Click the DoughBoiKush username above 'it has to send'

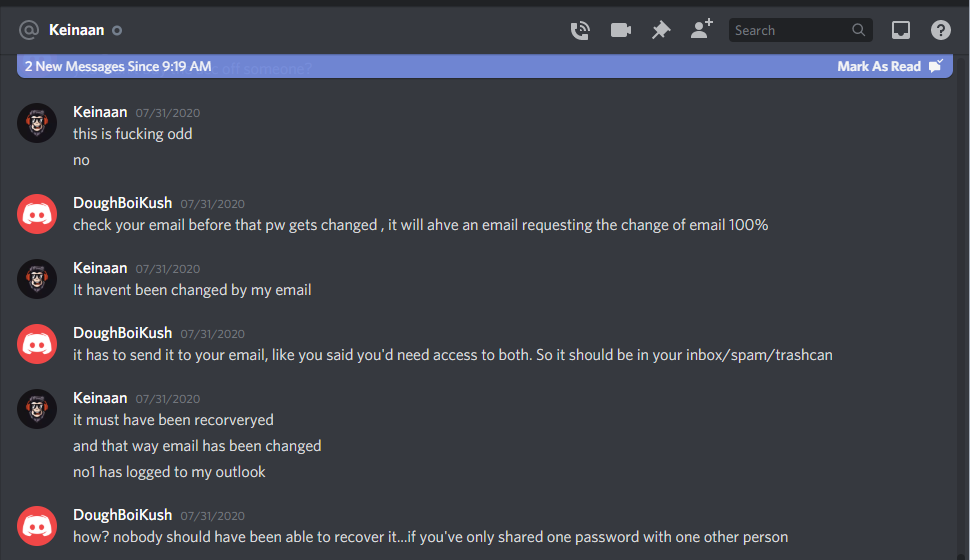(x=122, y=333)
